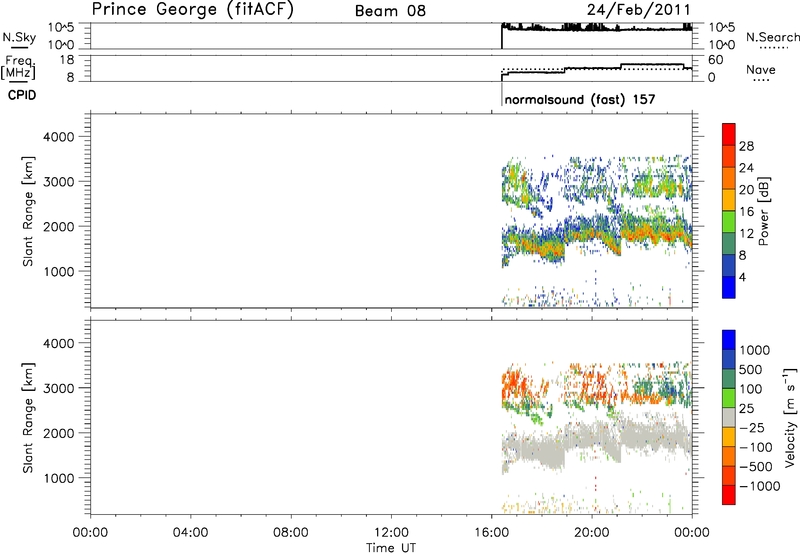Click the 'normalsound (fast) 157' text
The height and width of the screenshot is (554, 800).
[580, 99]
